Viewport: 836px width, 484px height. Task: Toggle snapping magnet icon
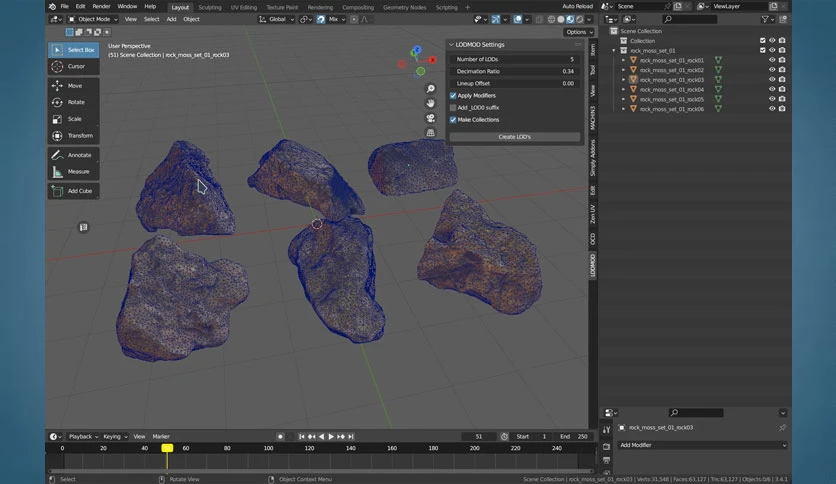tap(320, 19)
